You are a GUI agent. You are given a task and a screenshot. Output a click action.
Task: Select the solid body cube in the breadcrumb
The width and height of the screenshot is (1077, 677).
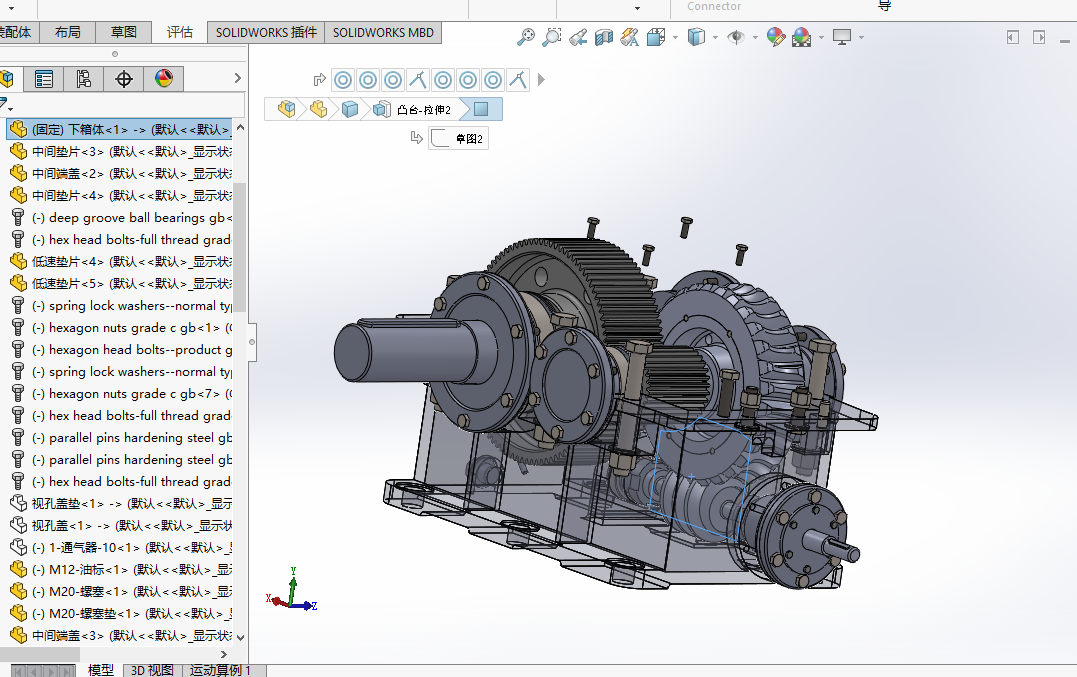[x=350, y=109]
